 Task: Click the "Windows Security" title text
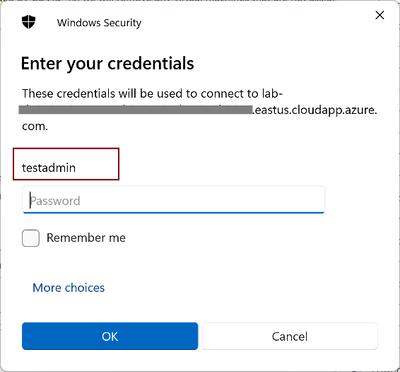[99, 23]
